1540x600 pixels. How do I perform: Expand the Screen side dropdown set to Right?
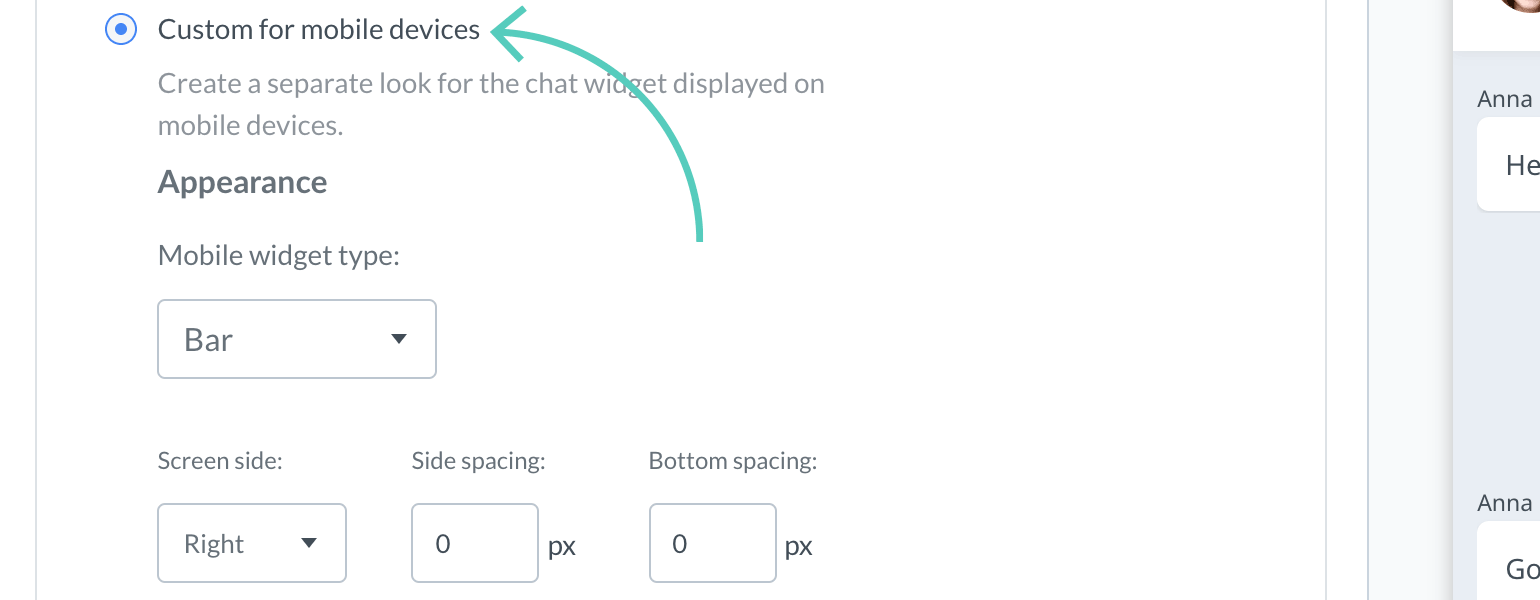[x=251, y=543]
